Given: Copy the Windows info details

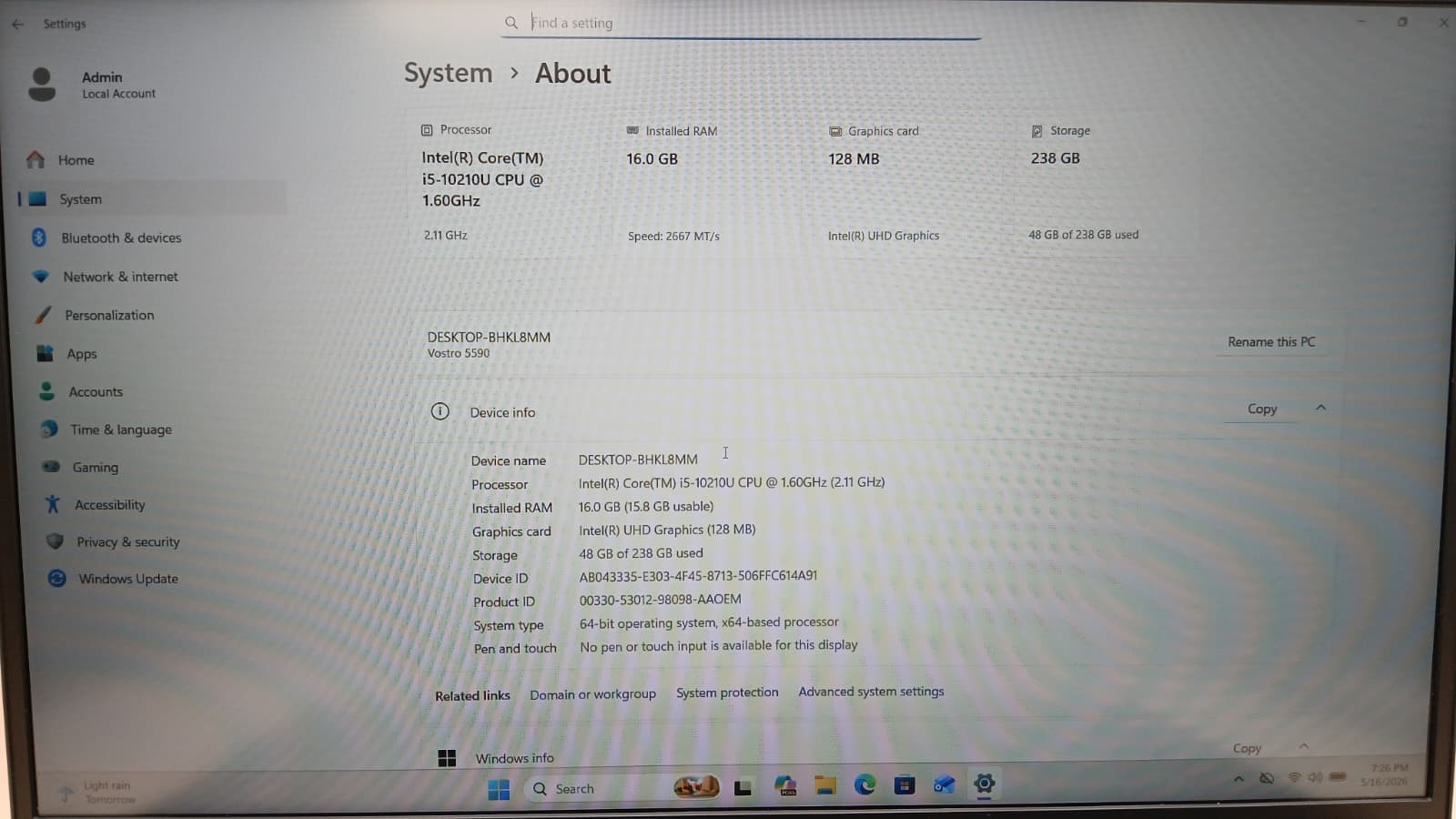Looking at the screenshot, I should pyautogui.click(x=1247, y=748).
